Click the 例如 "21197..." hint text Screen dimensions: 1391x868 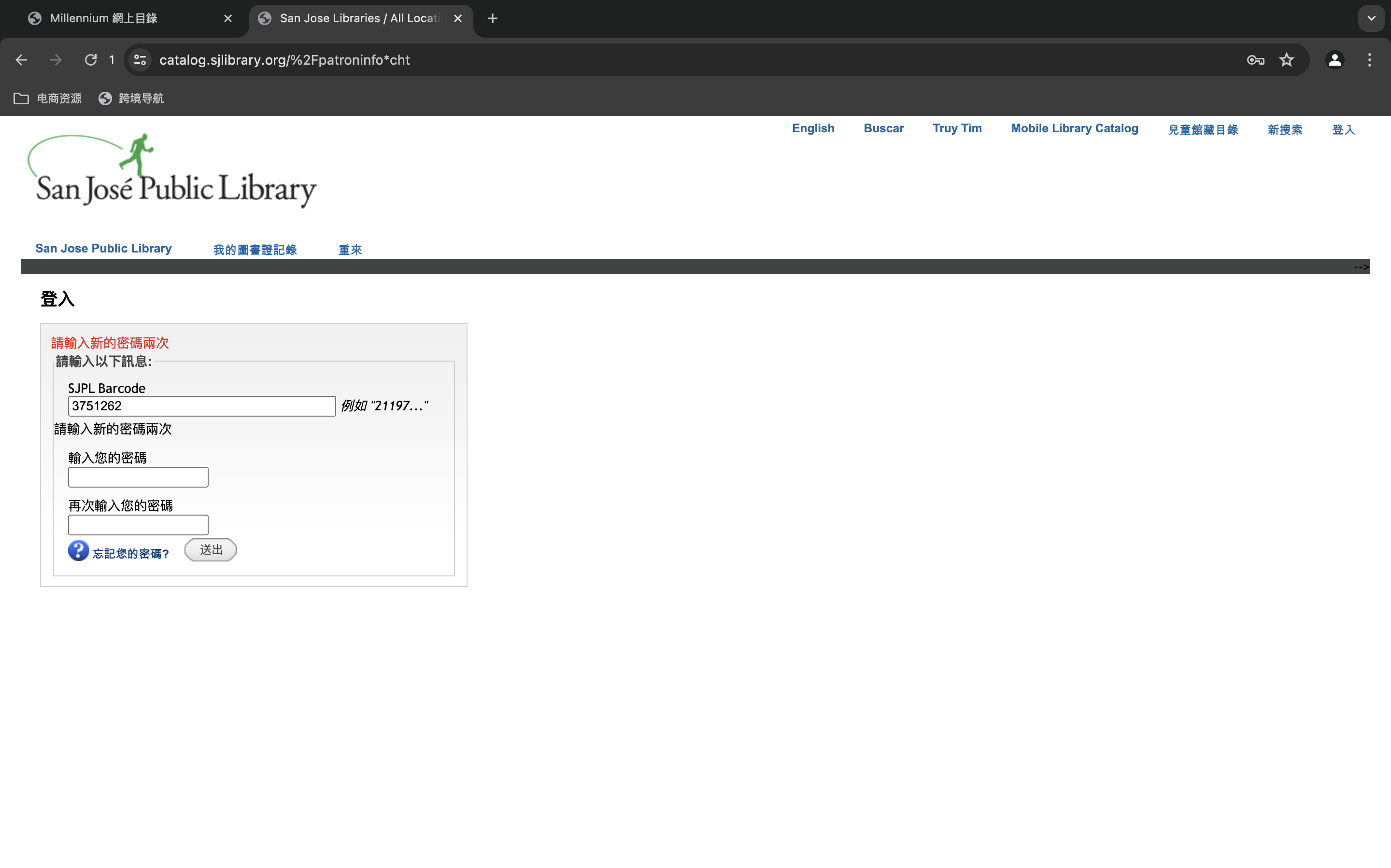tap(384, 406)
